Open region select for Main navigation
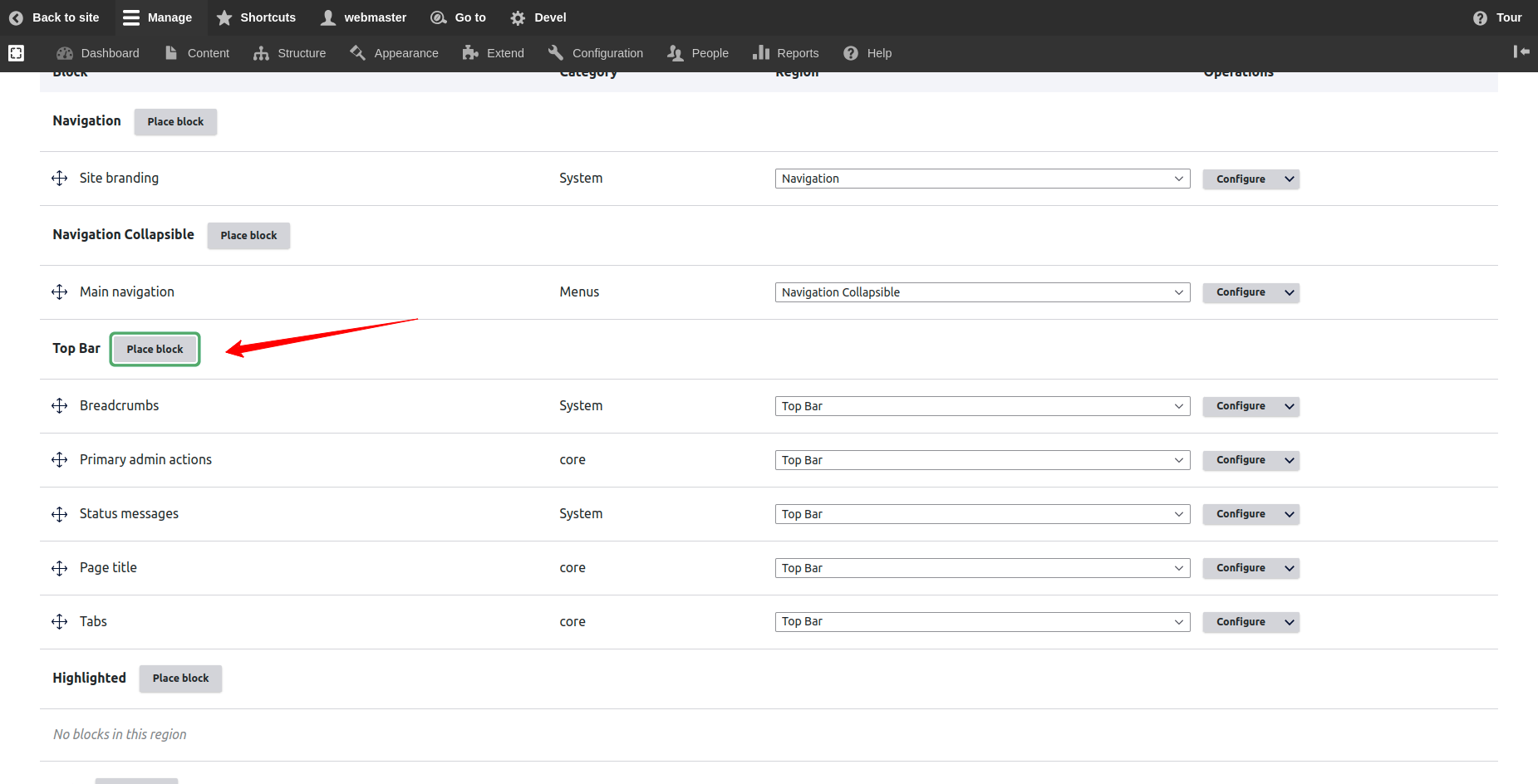This screenshot has height=784, width=1538. tap(981, 292)
